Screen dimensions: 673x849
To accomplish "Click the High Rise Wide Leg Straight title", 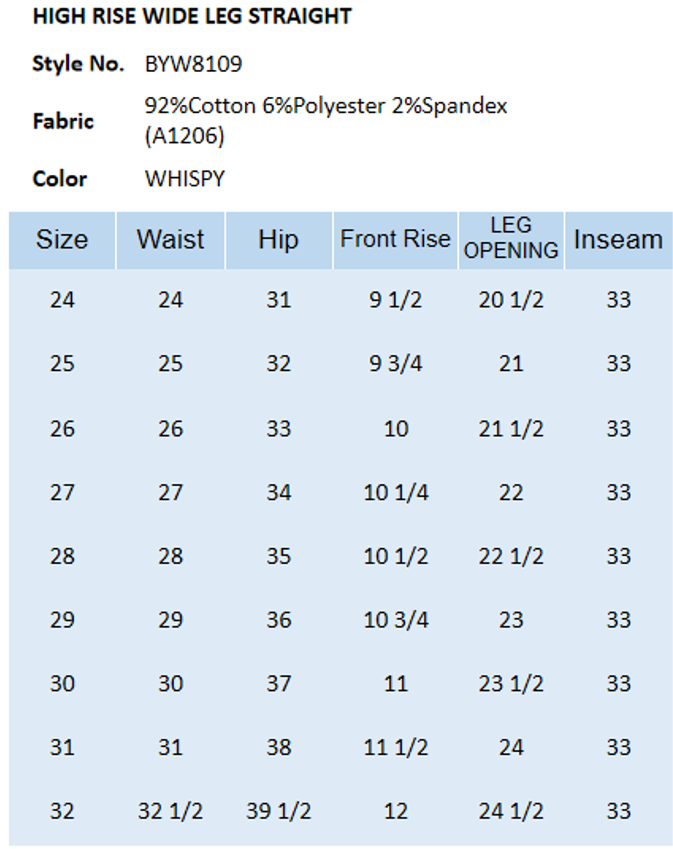I will 192,16.
